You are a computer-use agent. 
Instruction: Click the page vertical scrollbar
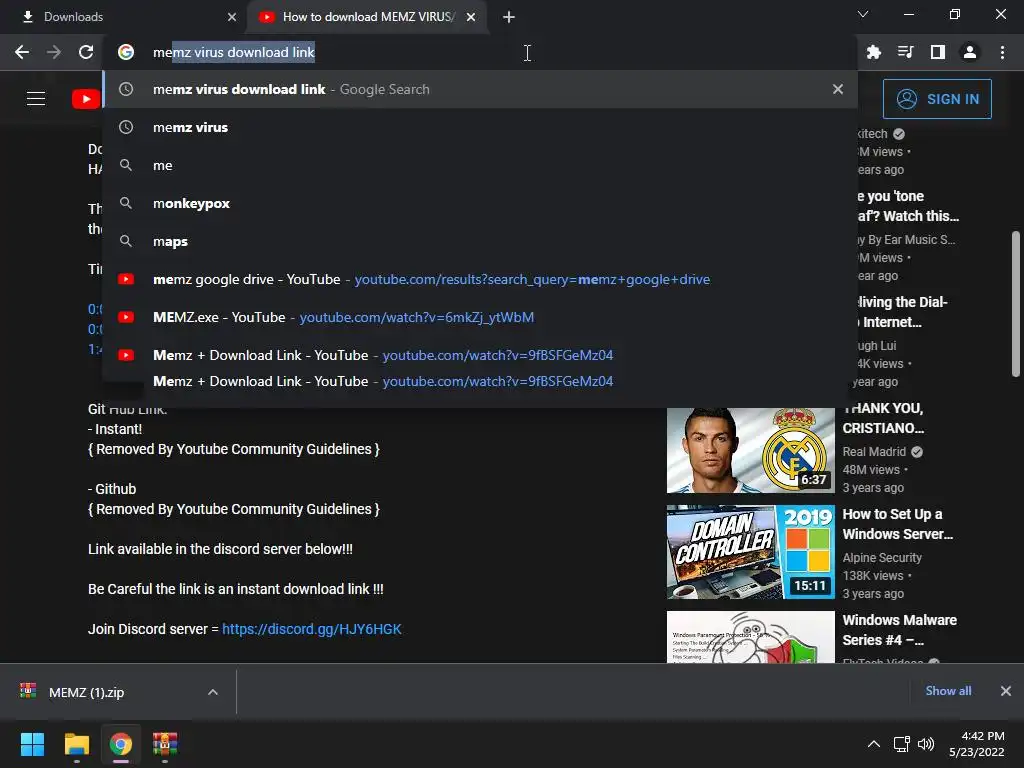(1016, 304)
